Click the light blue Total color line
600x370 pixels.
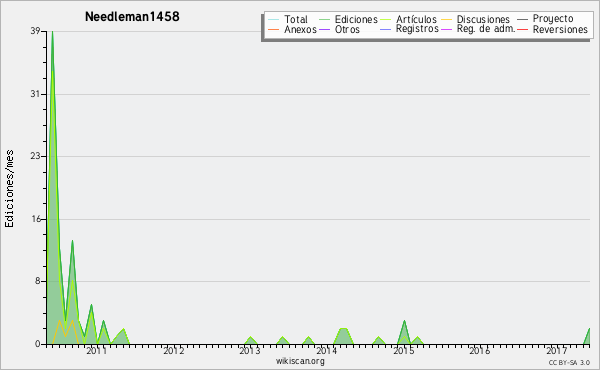click(x=274, y=19)
